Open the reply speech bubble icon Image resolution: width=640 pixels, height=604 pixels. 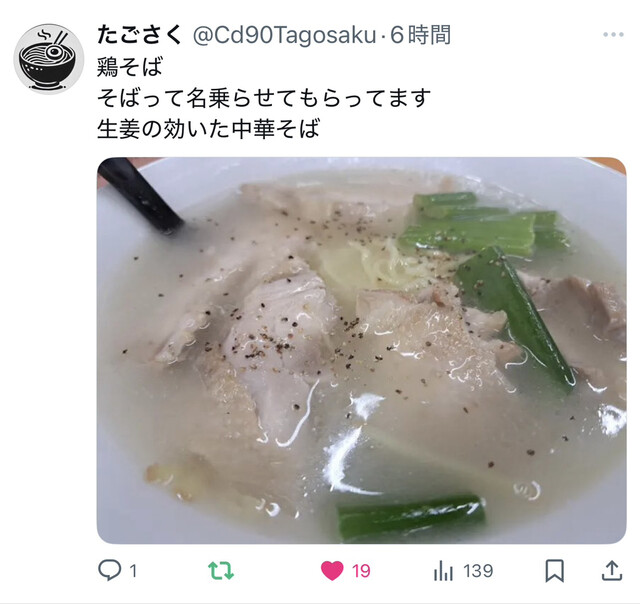[x=109, y=570]
